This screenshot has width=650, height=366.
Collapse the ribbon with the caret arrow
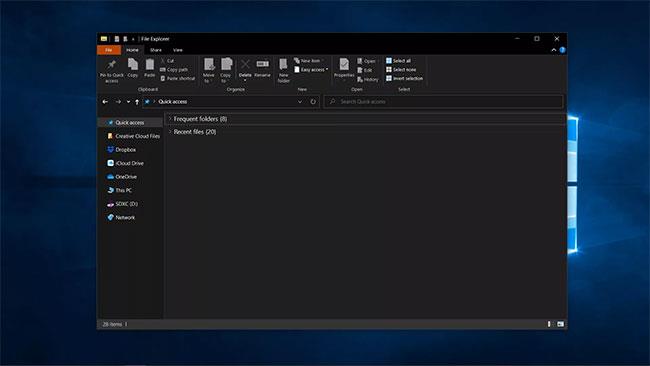coord(554,50)
